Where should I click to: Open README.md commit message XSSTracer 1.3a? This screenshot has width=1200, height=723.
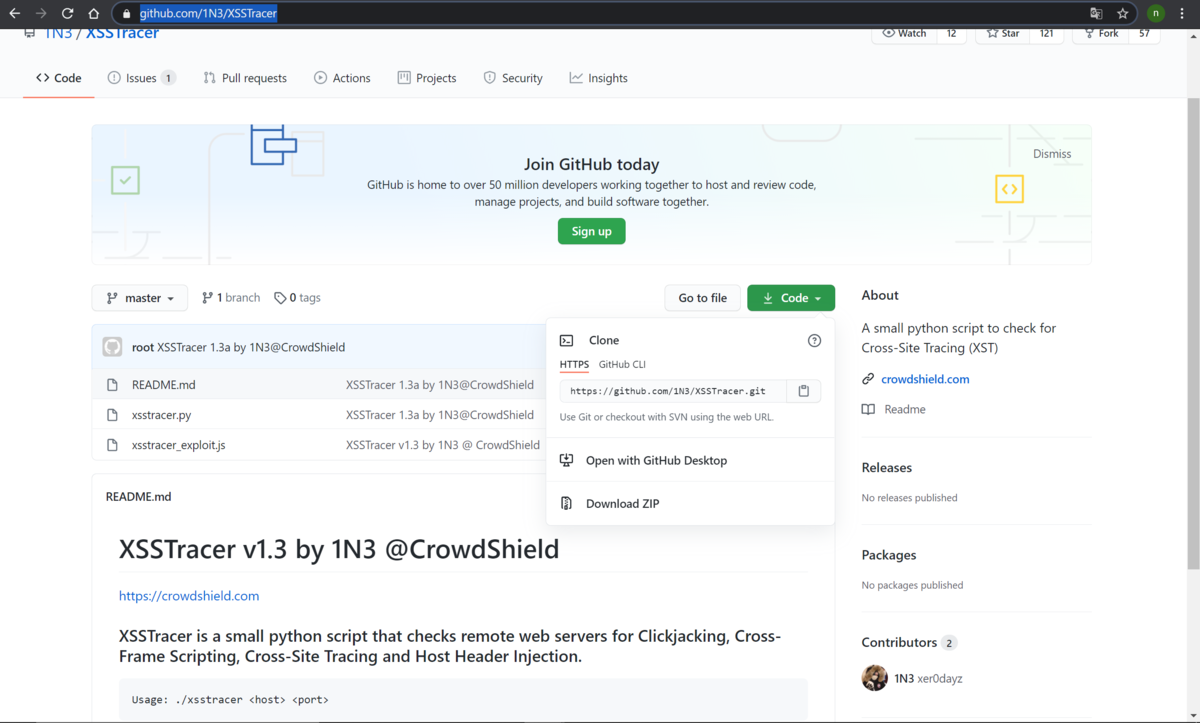(x=440, y=385)
